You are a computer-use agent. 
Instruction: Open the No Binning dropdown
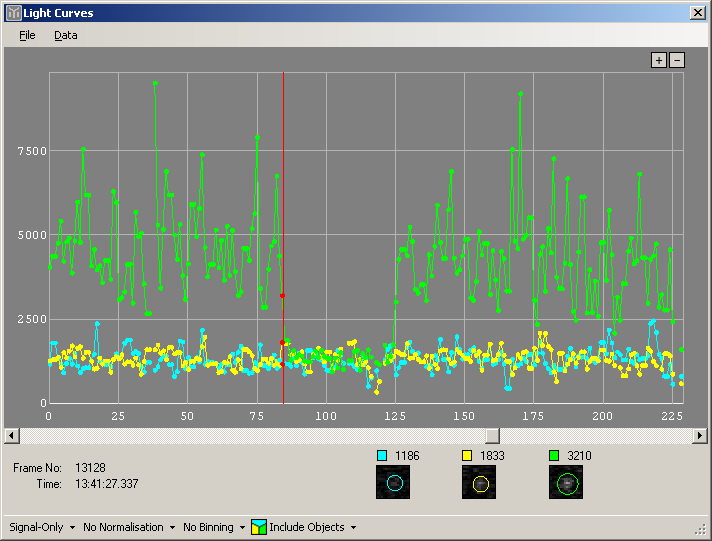(x=214, y=527)
